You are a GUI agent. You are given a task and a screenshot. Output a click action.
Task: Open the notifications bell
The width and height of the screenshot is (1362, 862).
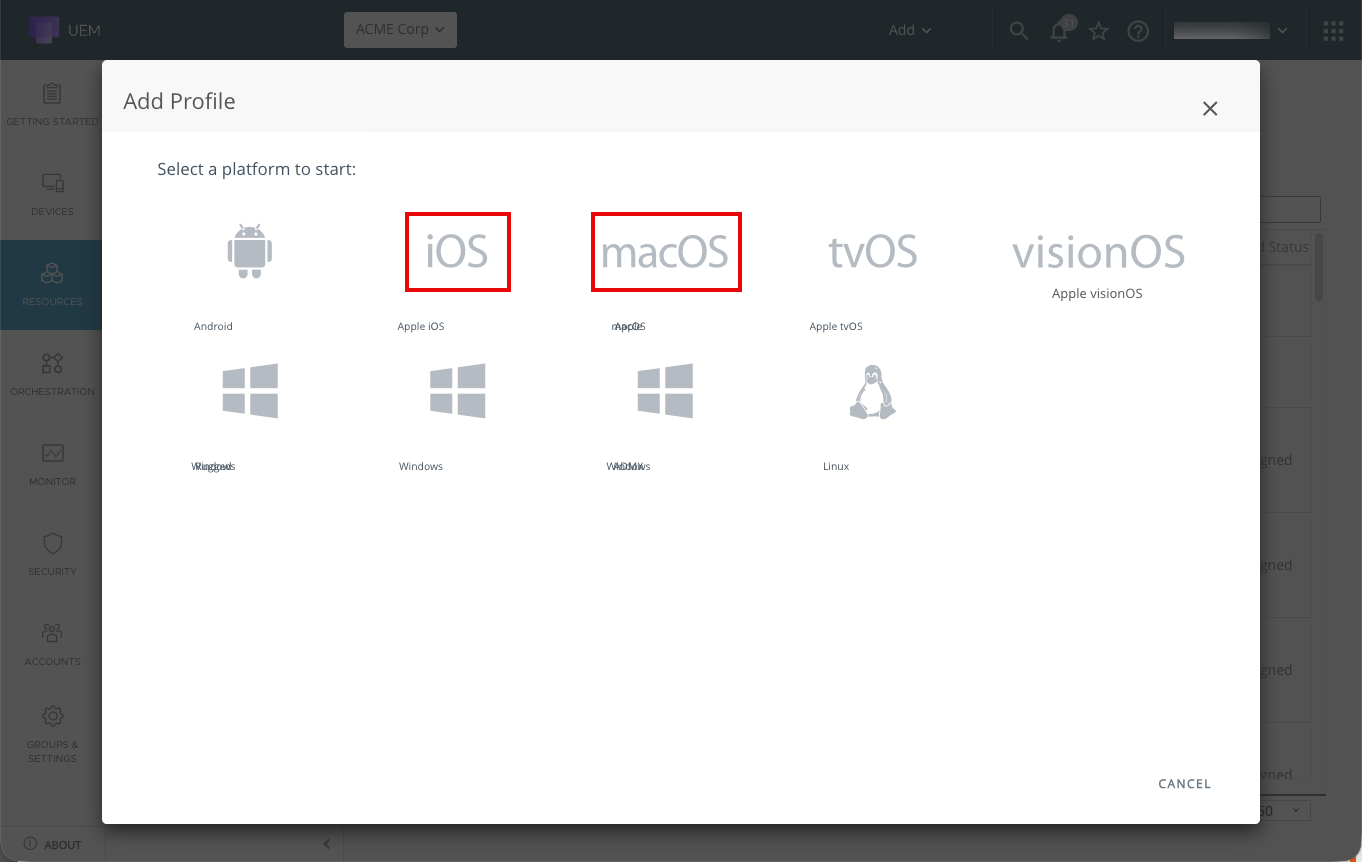click(1059, 31)
